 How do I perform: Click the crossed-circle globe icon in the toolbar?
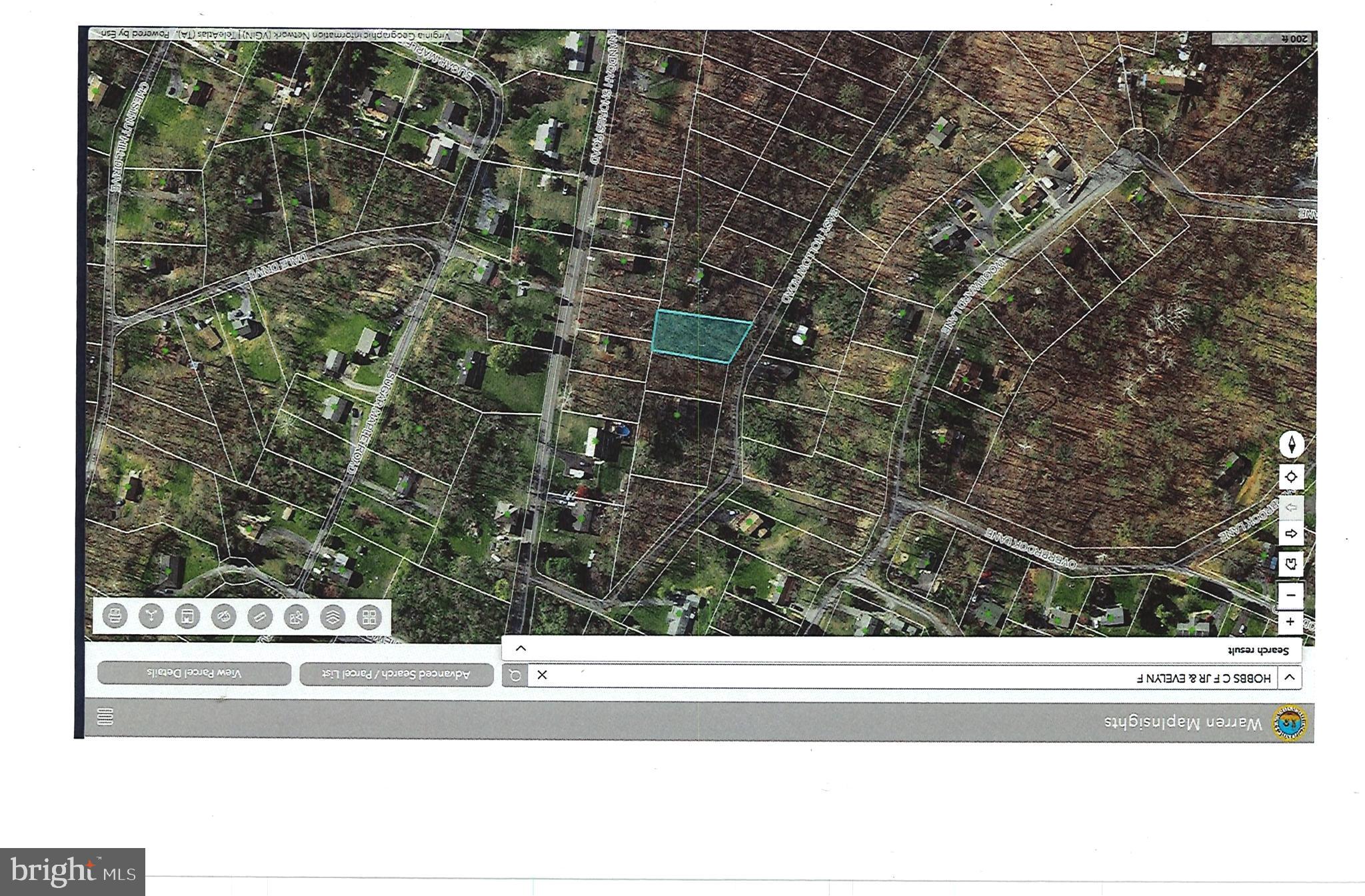(223, 617)
